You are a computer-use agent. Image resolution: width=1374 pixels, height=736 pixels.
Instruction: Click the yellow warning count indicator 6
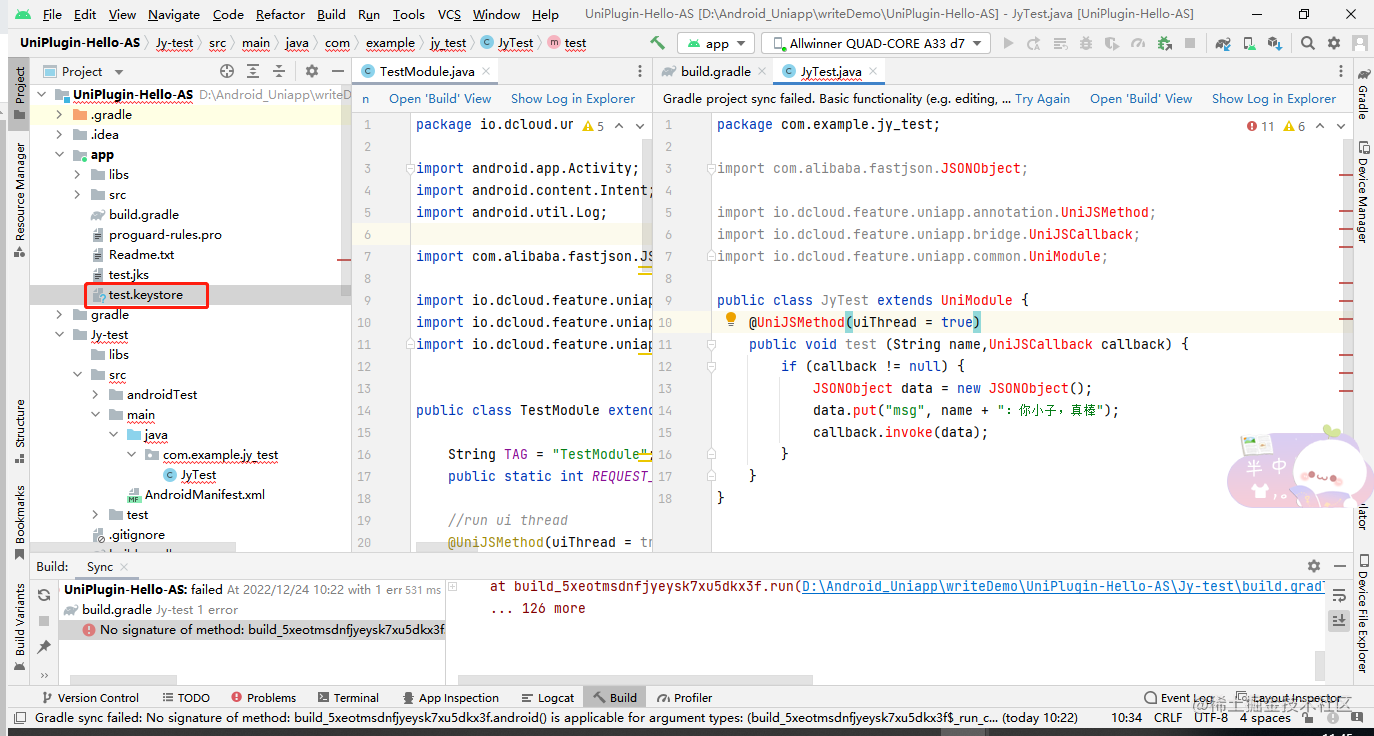pos(1294,126)
